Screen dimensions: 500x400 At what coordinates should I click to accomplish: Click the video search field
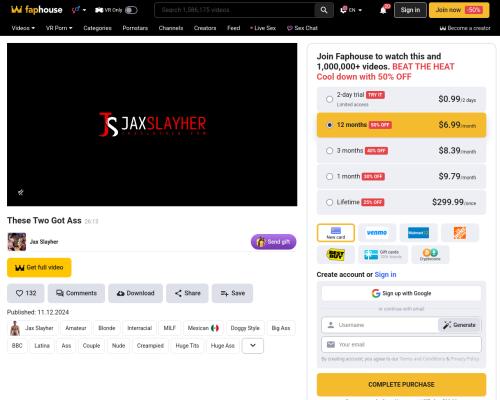(235, 10)
